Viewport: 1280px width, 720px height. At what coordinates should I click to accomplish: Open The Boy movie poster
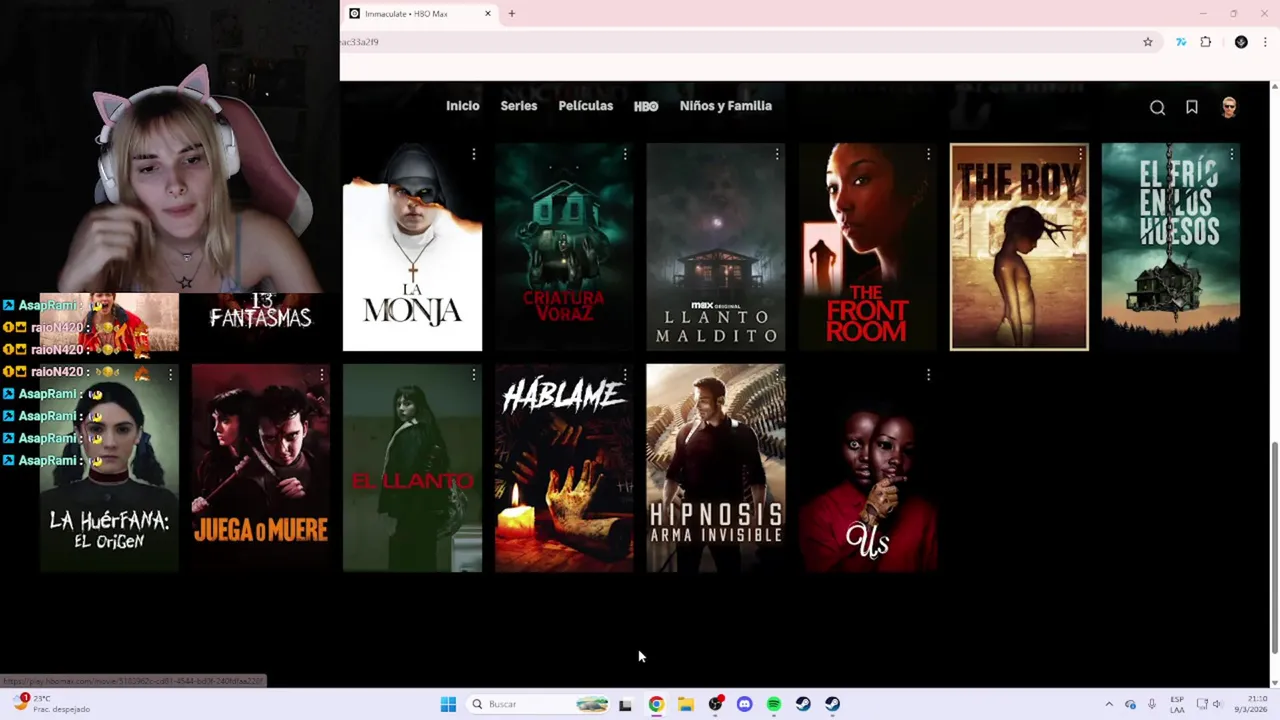(x=1019, y=247)
